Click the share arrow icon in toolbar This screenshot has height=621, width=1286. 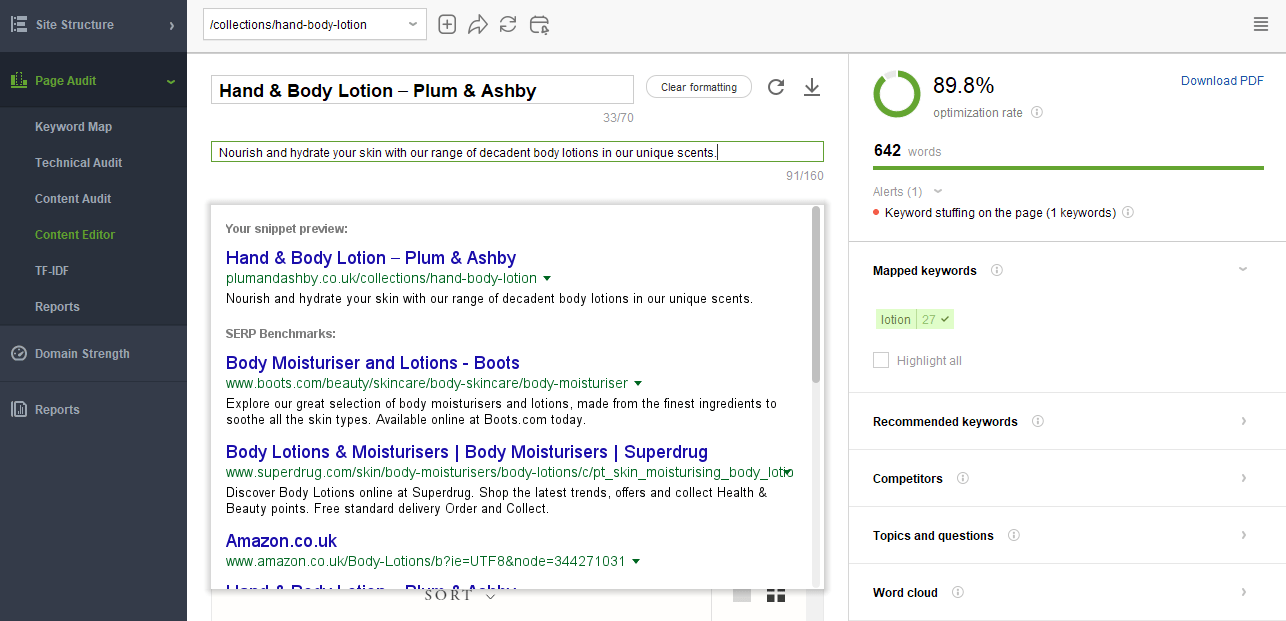coord(477,25)
